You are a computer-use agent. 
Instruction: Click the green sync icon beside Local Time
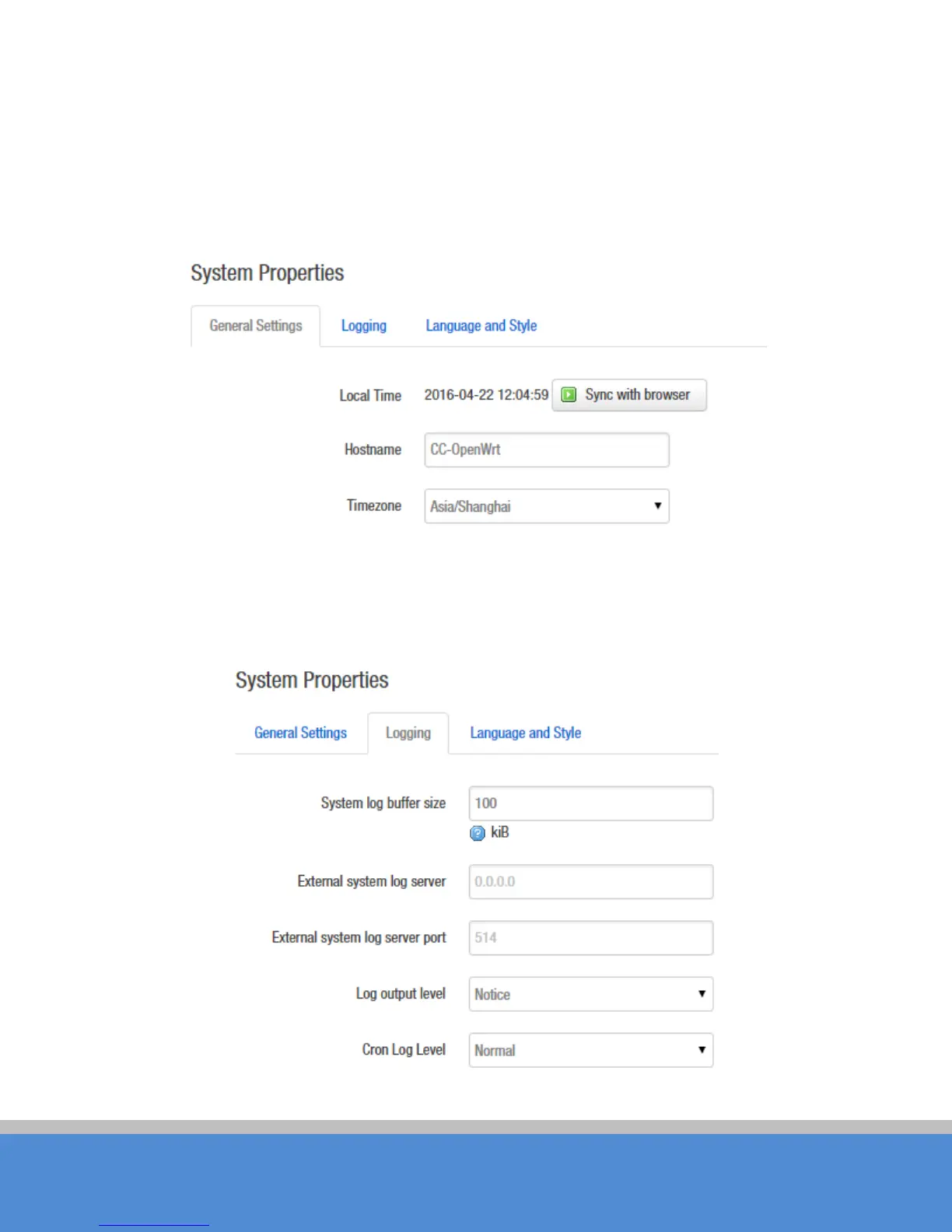point(569,395)
